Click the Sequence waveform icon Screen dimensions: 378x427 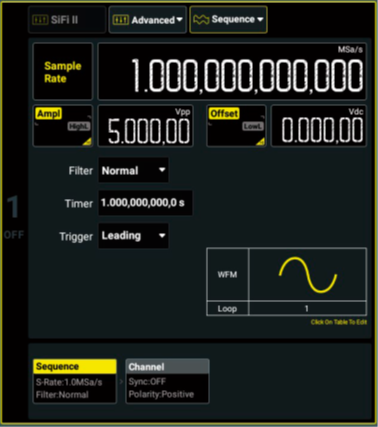click(x=201, y=20)
